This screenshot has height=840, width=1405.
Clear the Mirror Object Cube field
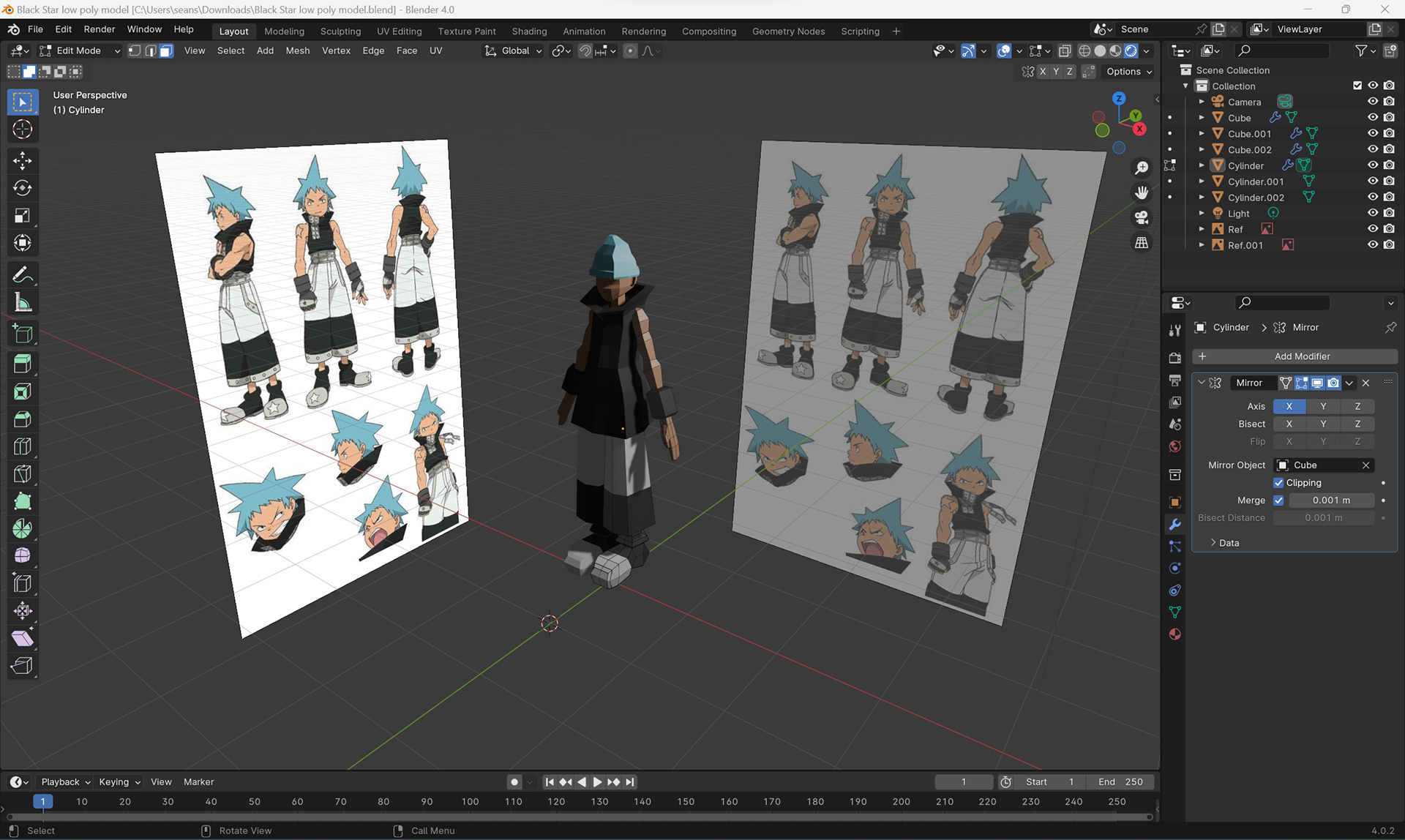point(1365,465)
